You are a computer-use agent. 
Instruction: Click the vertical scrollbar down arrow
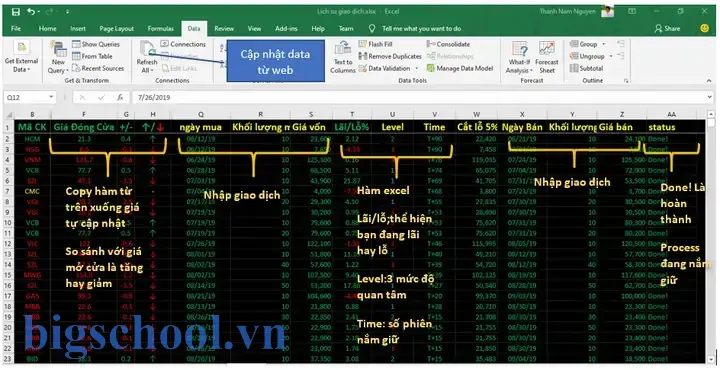(x=711, y=359)
